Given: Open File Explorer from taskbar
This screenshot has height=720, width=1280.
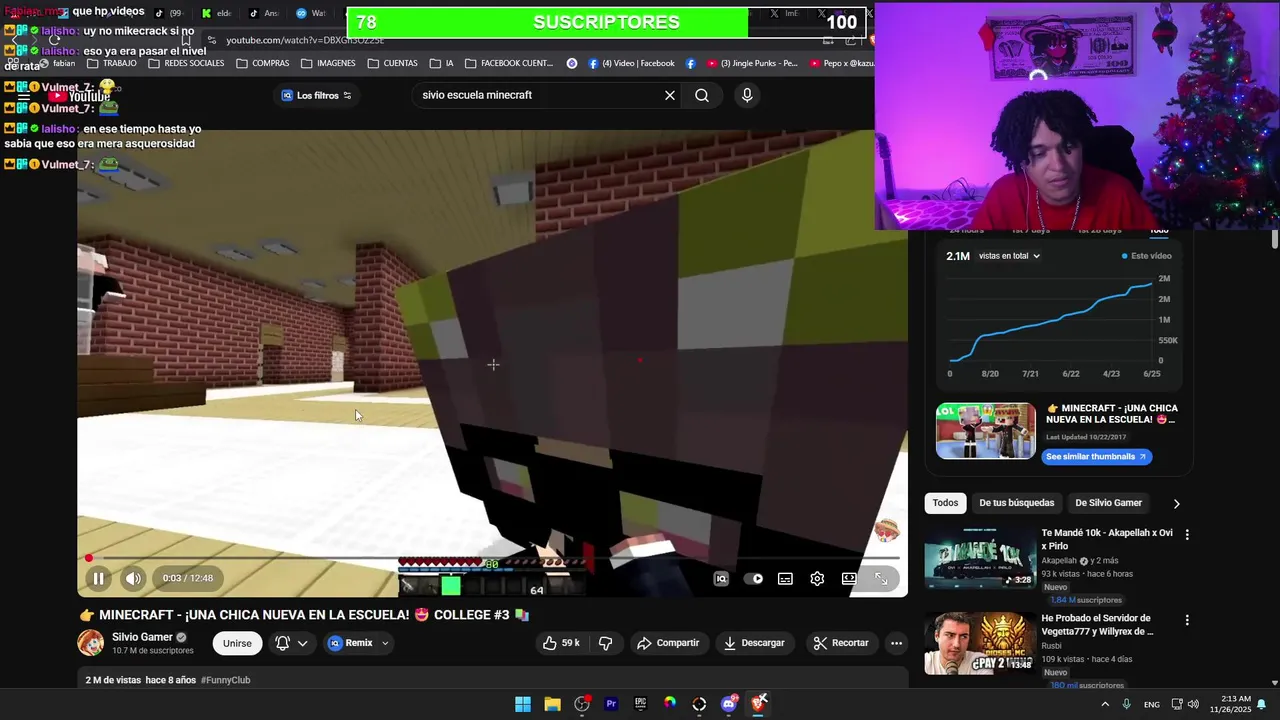Looking at the screenshot, I should [552, 704].
